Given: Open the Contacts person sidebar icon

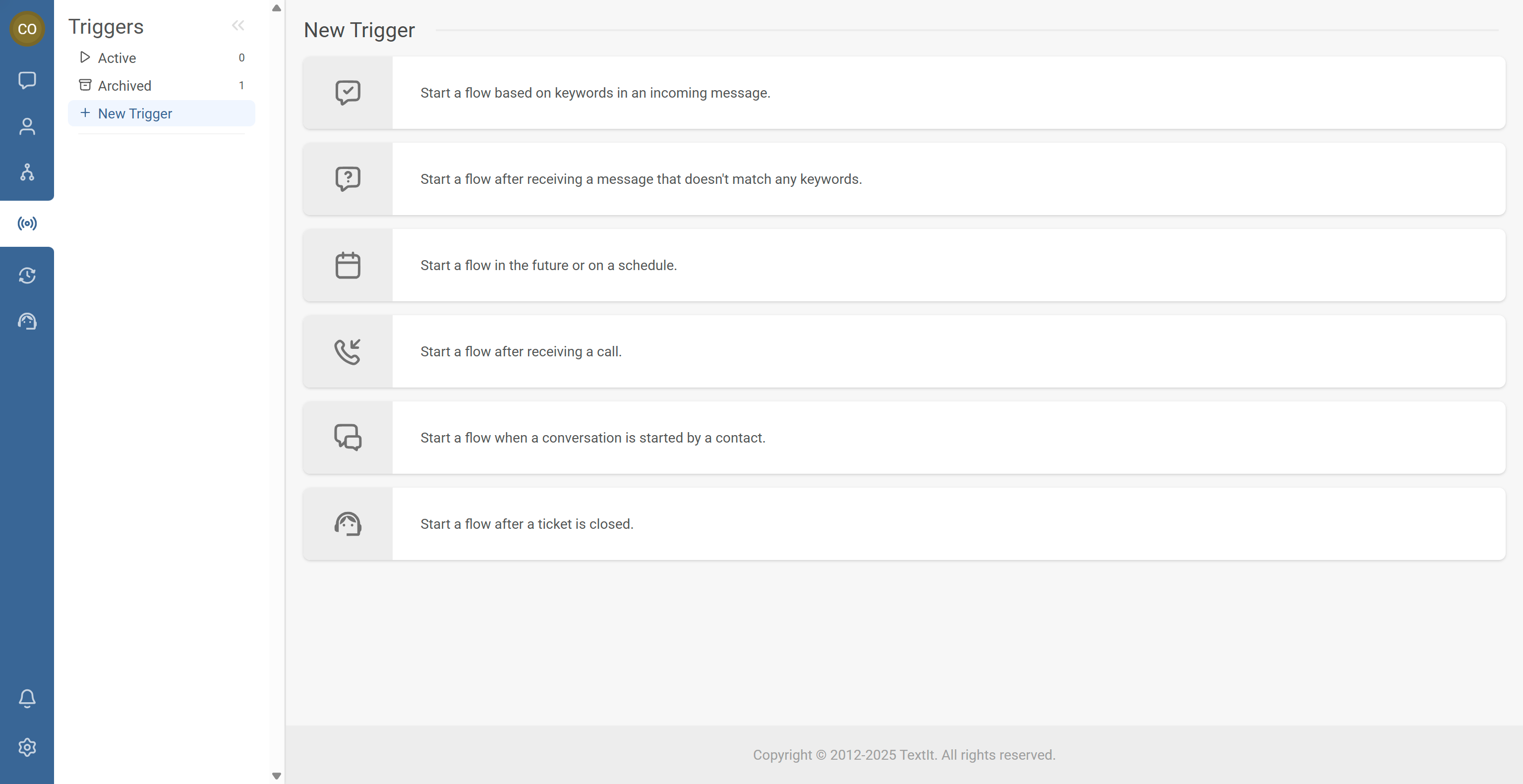Looking at the screenshot, I should point(27,126).
